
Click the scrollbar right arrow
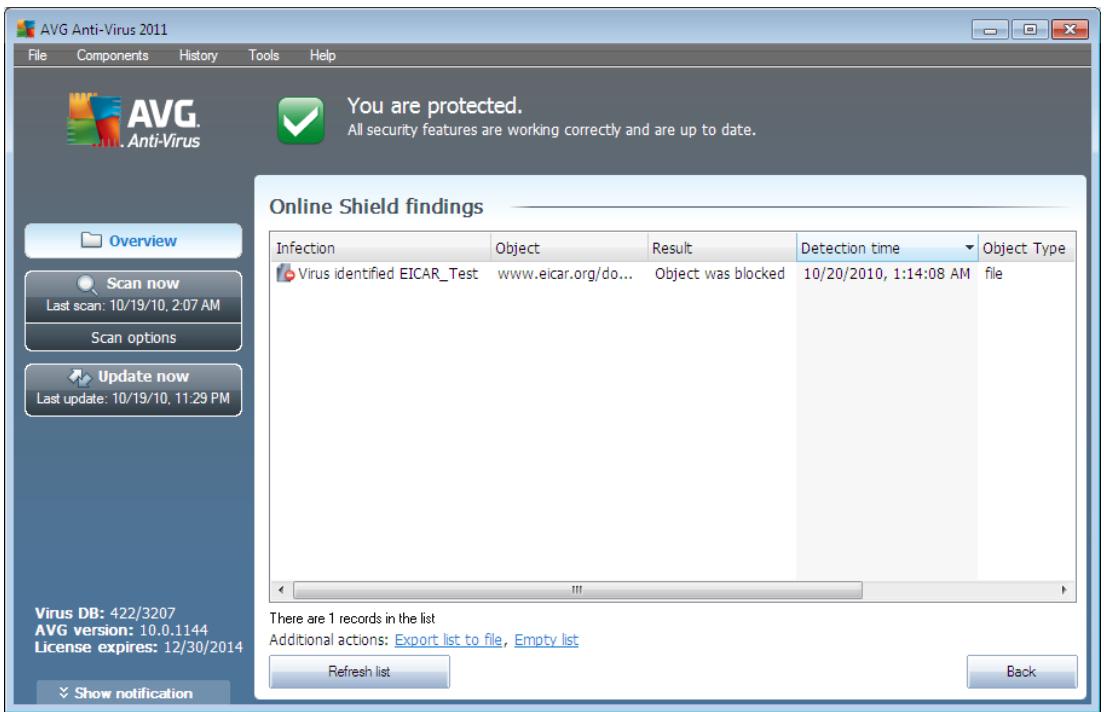pos(1064,589)
